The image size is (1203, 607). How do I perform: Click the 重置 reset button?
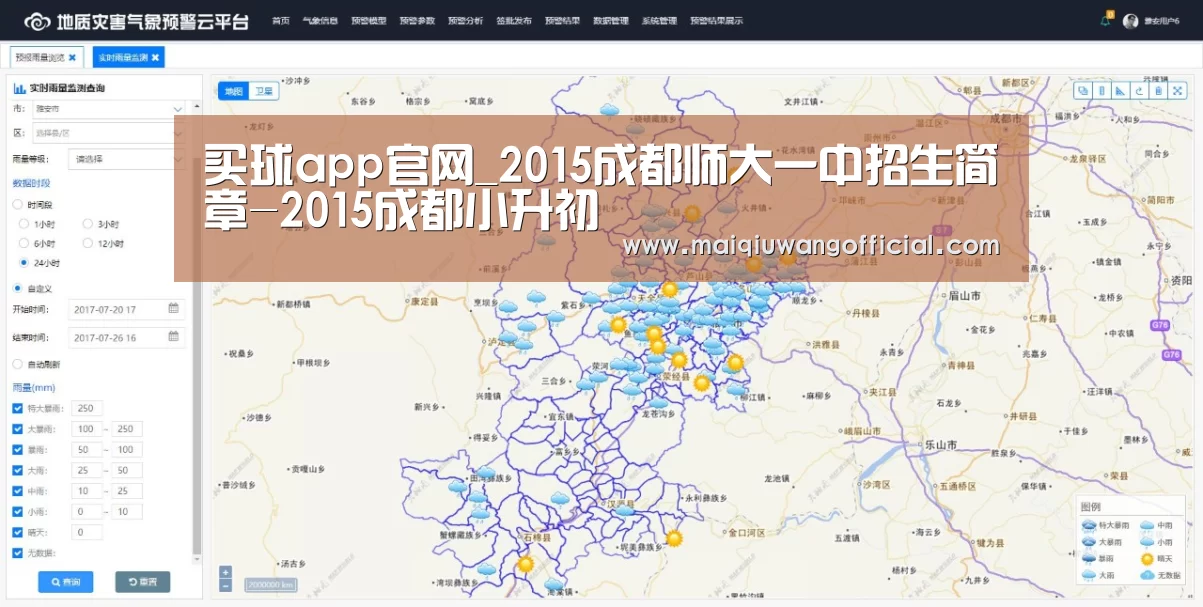tap(143, 582)
